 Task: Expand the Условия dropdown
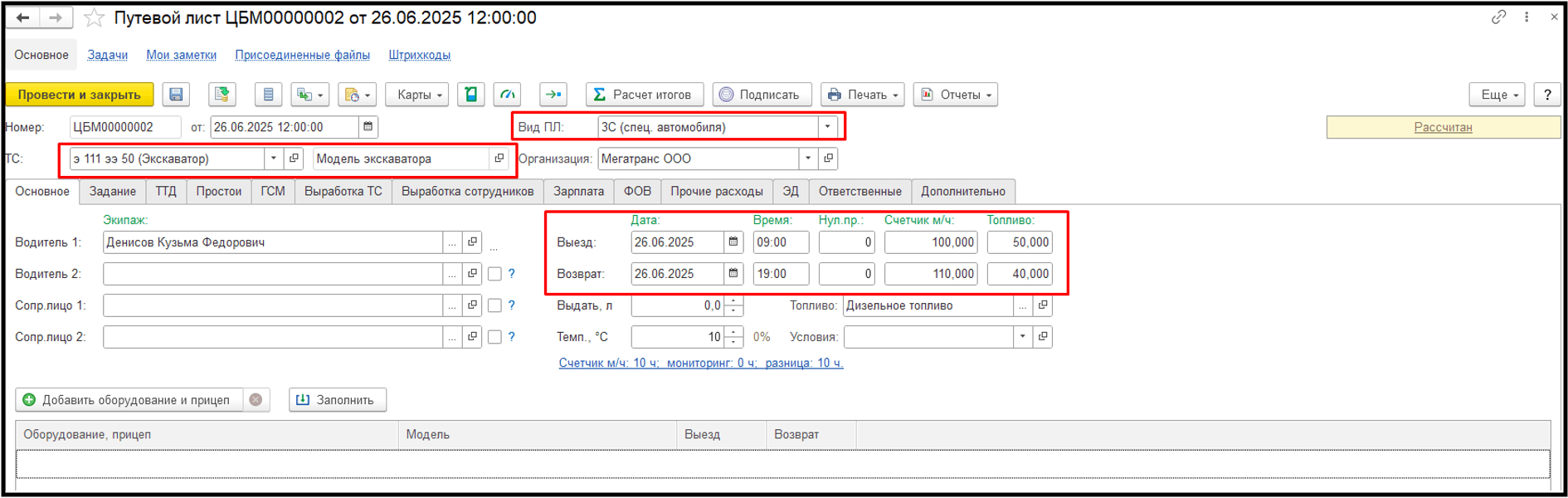point(1022,337)
